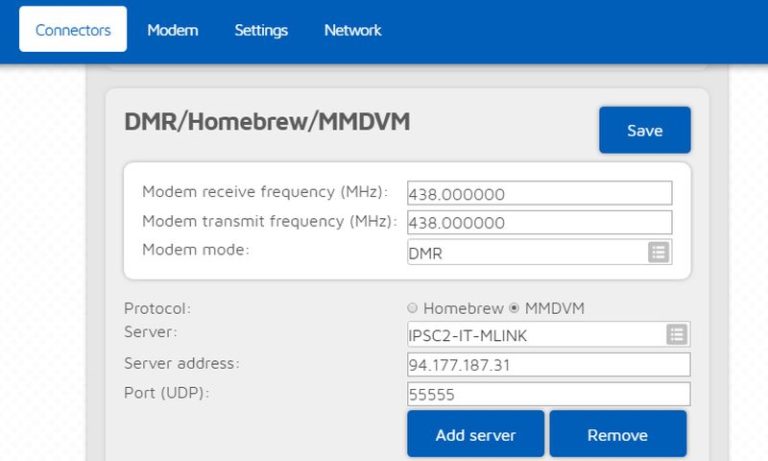Click the Modem receive frequency field

click(x=539, y=194)
